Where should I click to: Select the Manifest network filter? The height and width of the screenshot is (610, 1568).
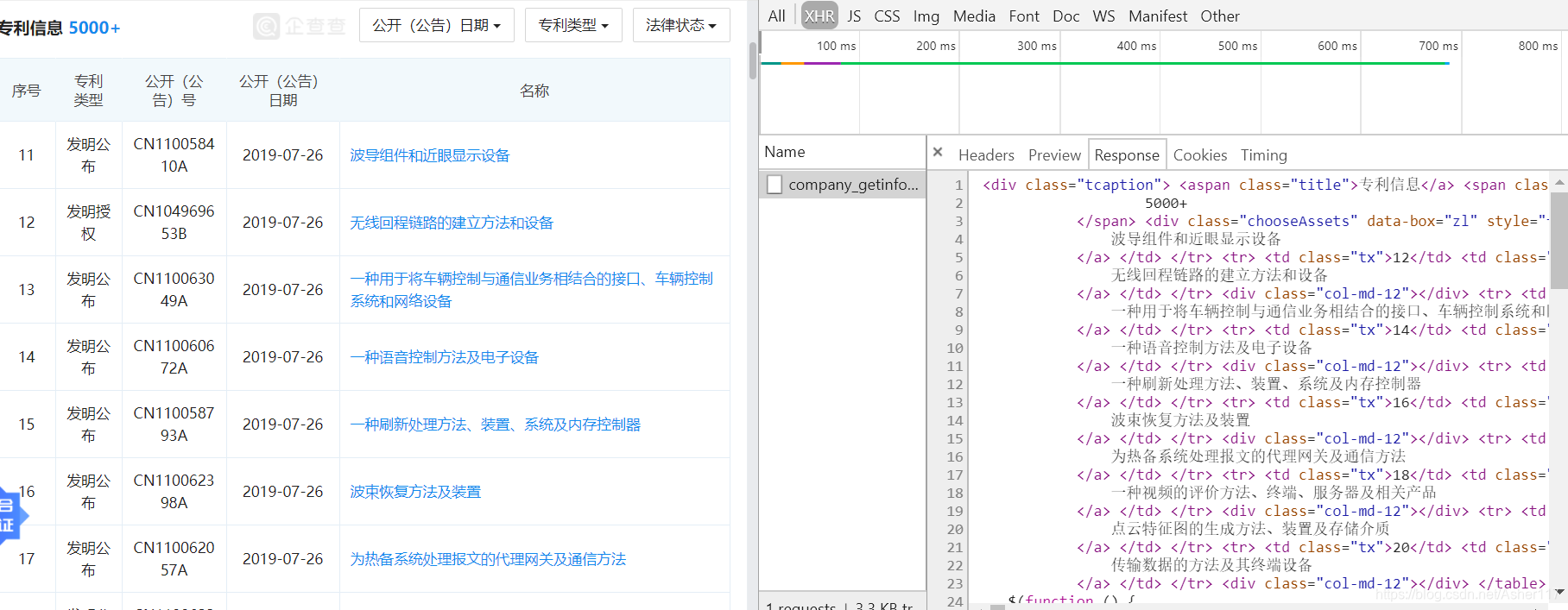1158,16
